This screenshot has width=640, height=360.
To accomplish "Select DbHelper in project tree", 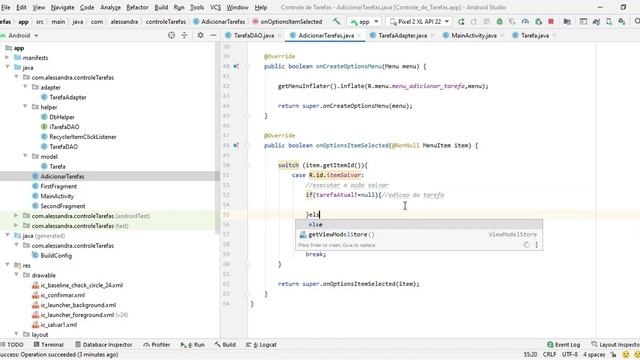I will point(62,117).
